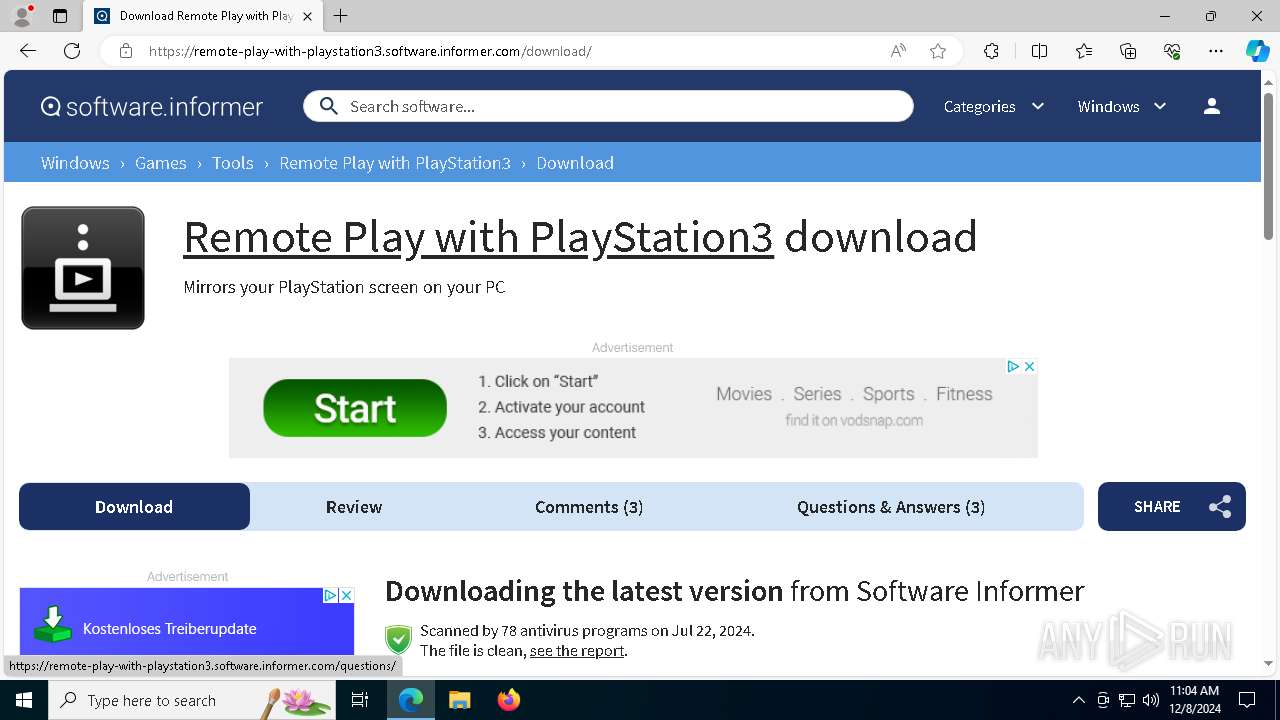Click the green Start ad button
Screen dimensions: 1280x720
tap(355, 408)
